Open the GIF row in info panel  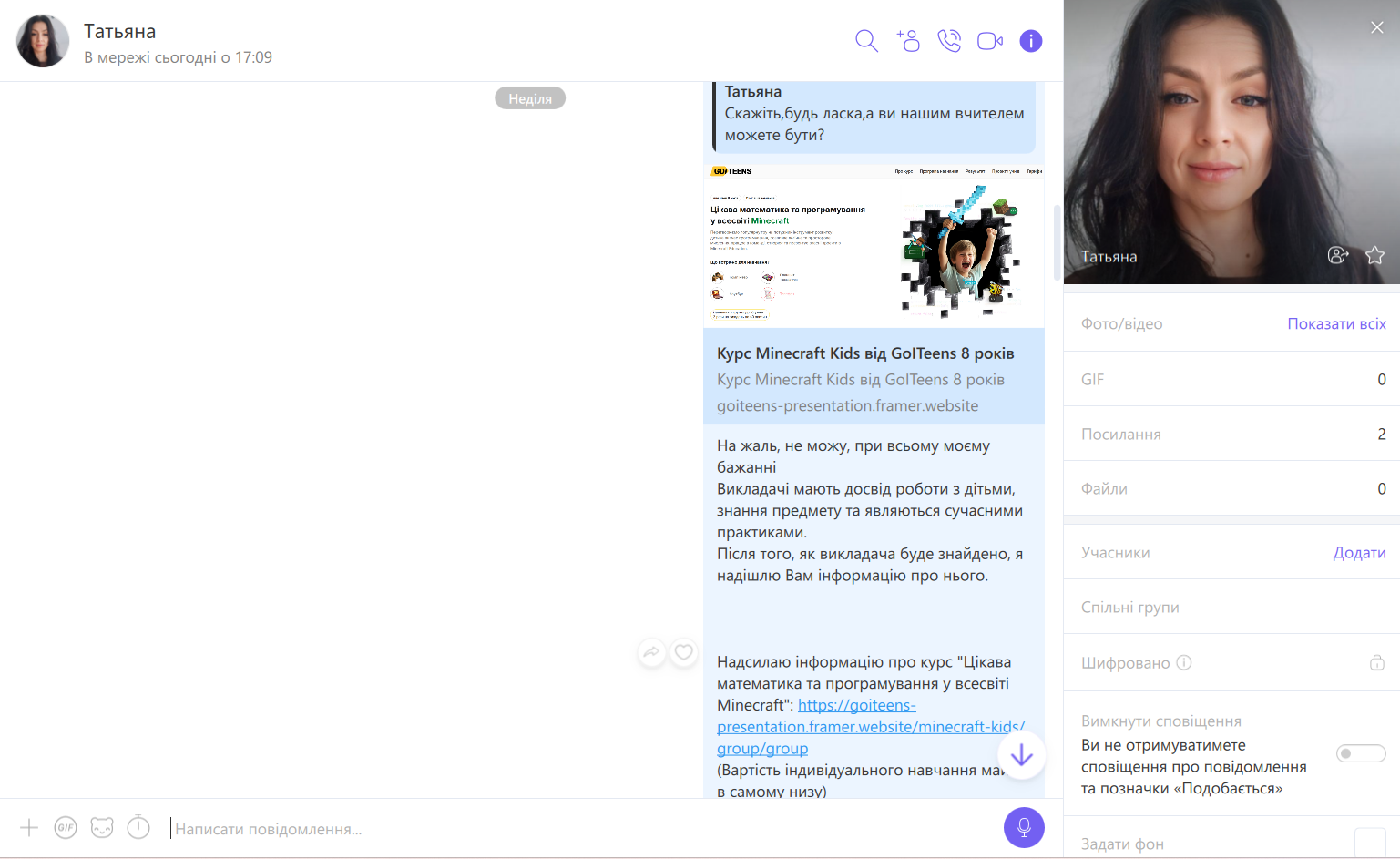(1231, 379)
